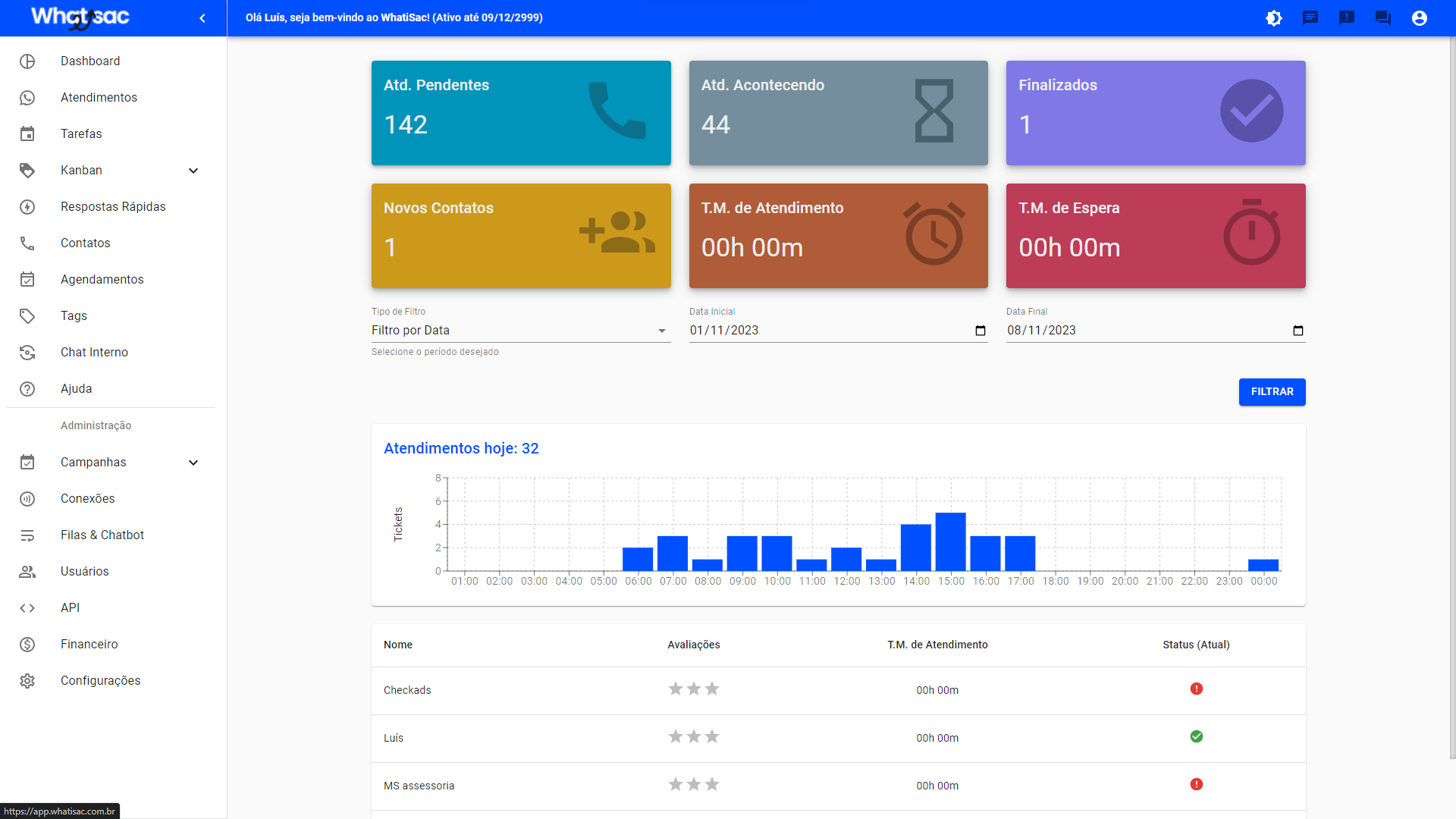The height and width of the screenshot is (819, 1456).
Task: Click the Tarefas calendar icon
Action: pos(27,134)
